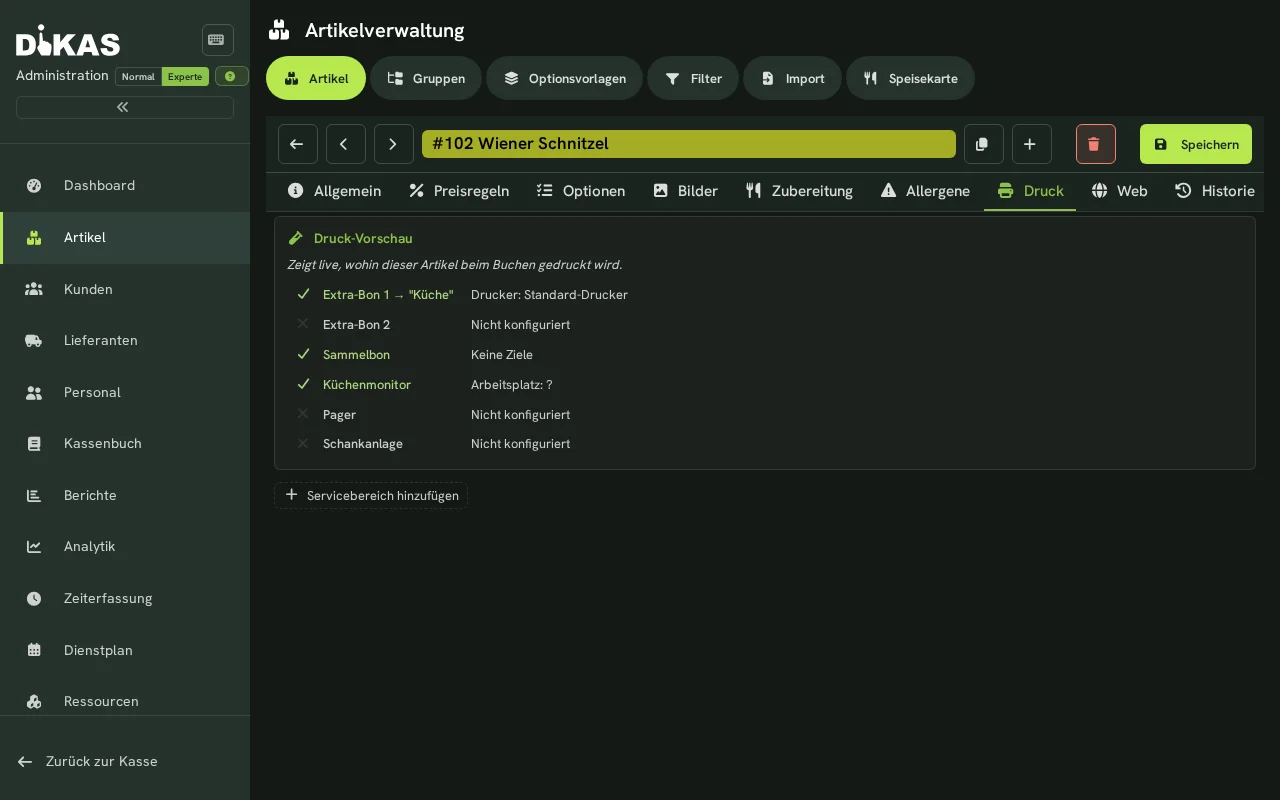Click the duplicate article copy icon

pos(983,144)
